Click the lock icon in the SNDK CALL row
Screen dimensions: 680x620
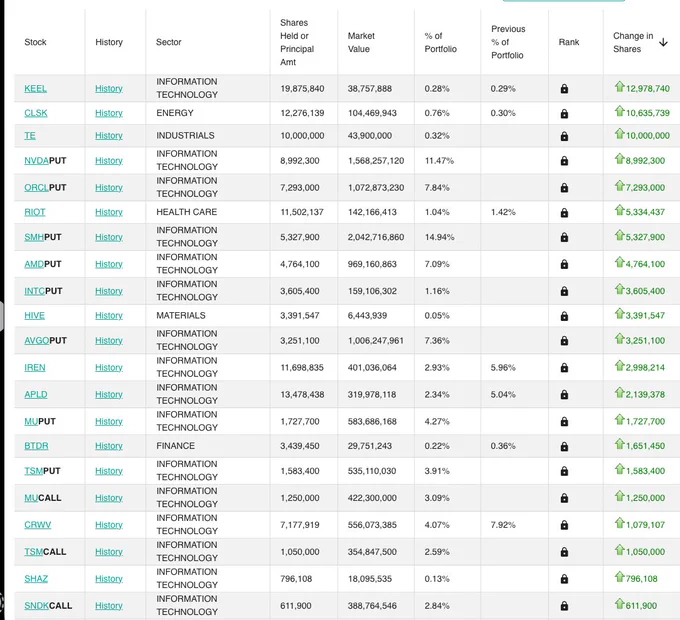point(564,606)
